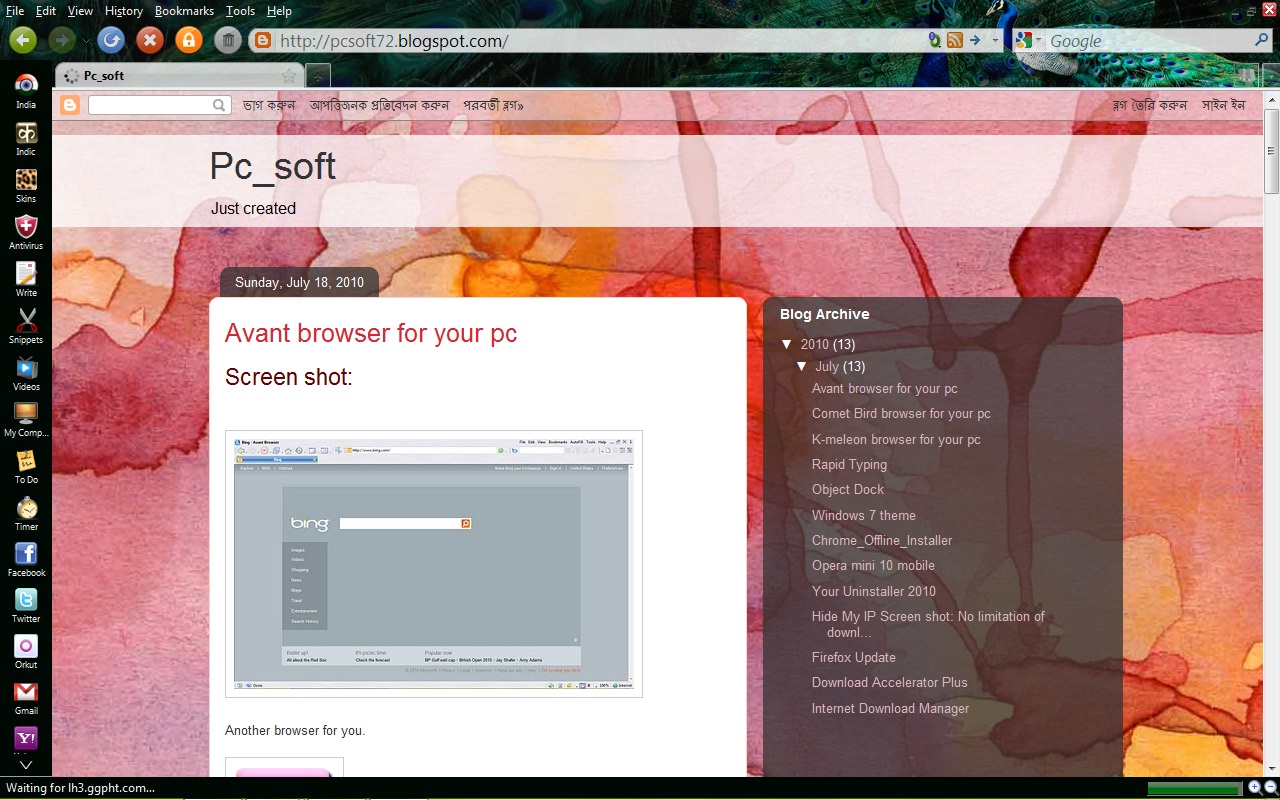The width and height of the screenshot is (1280, 800).
Task: Select the Pc_soft tab
Action: [x=179, y=76]
